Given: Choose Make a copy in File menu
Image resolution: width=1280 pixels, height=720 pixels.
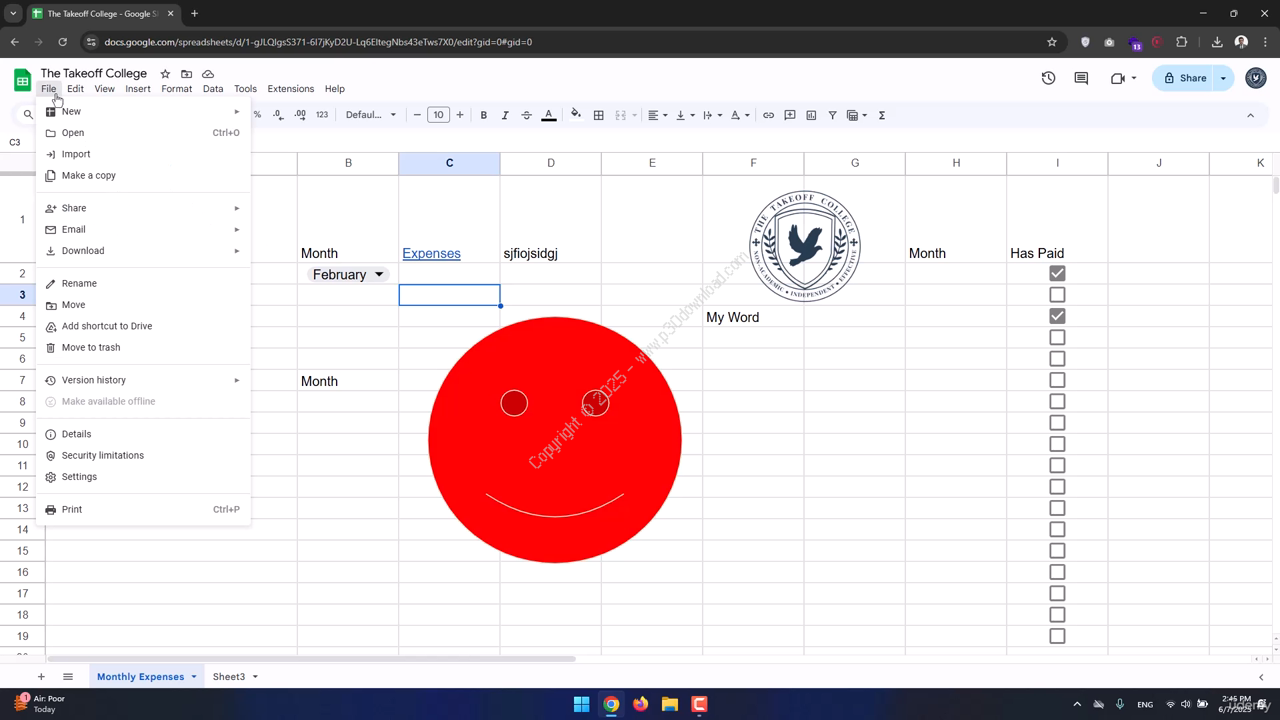Looking at the screenshot, I should click(x=143, y=176).
